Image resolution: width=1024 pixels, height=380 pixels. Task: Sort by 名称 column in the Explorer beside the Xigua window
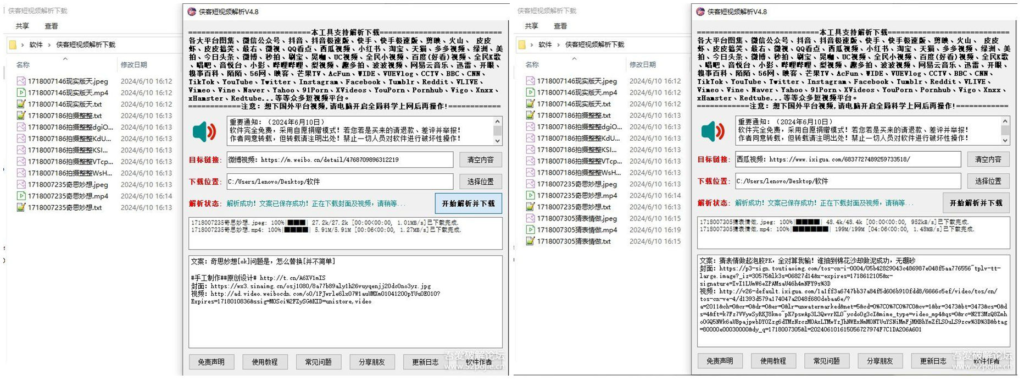(532, 65)
